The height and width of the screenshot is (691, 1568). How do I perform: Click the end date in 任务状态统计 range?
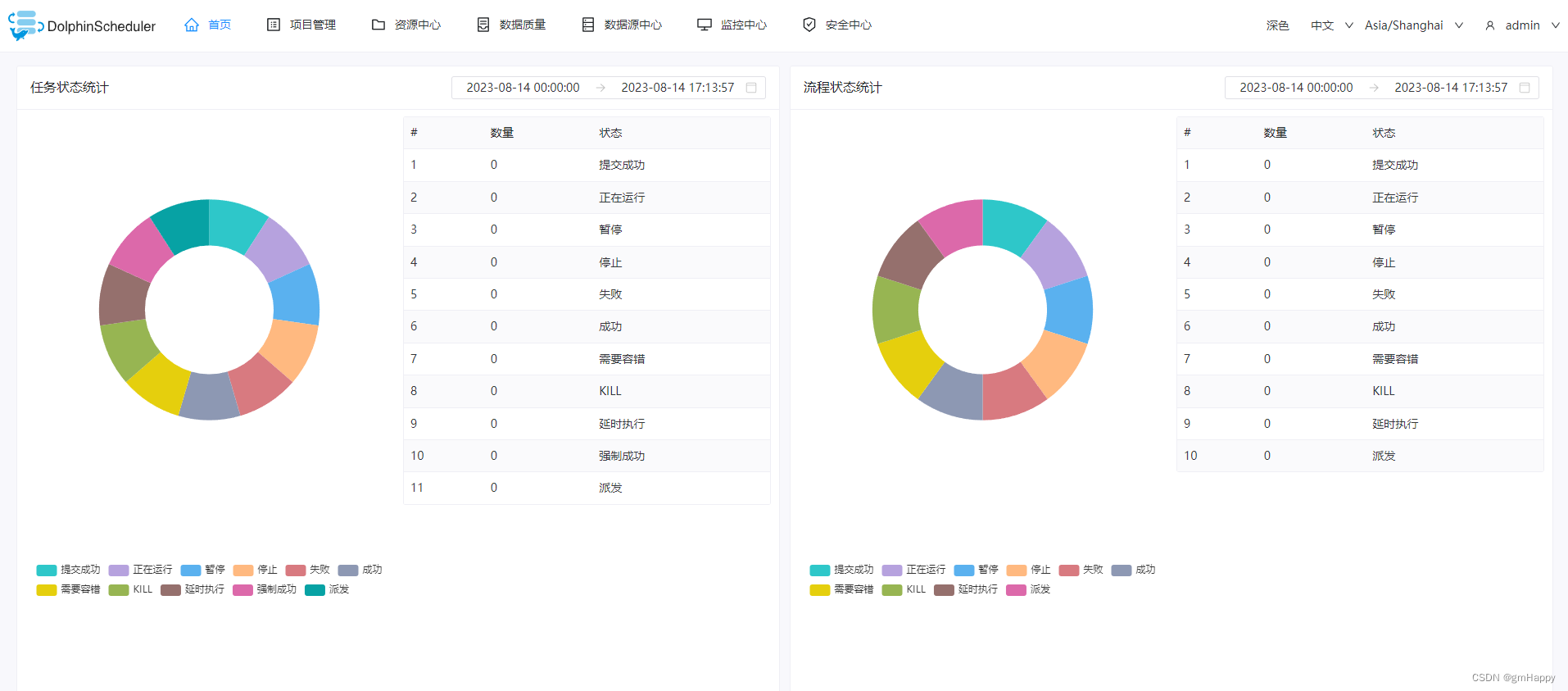coord(678,88)
